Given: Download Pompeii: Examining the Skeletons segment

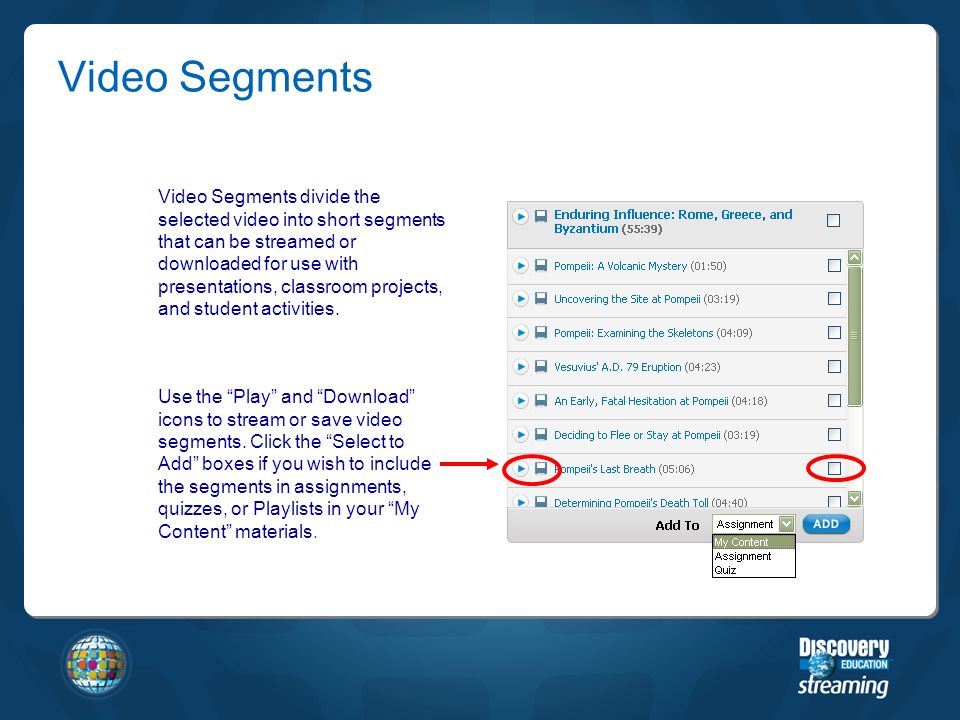Looking at the screenshot, I should click(541, 332).
